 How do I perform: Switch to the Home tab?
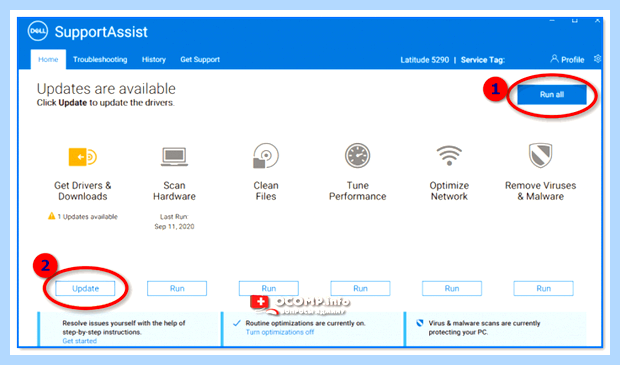tap(48, 59)
